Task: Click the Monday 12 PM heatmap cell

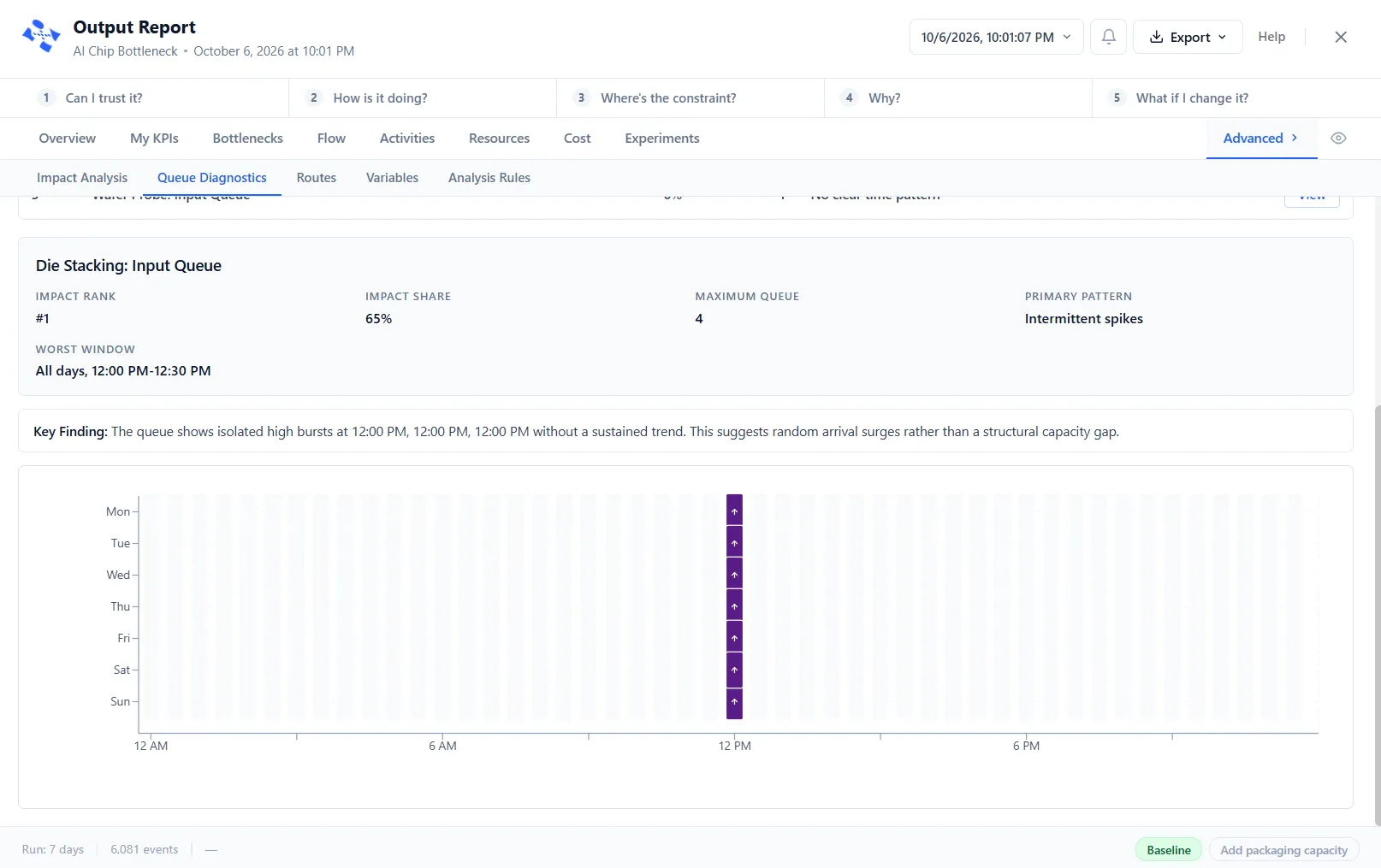Action: (734, 511)
